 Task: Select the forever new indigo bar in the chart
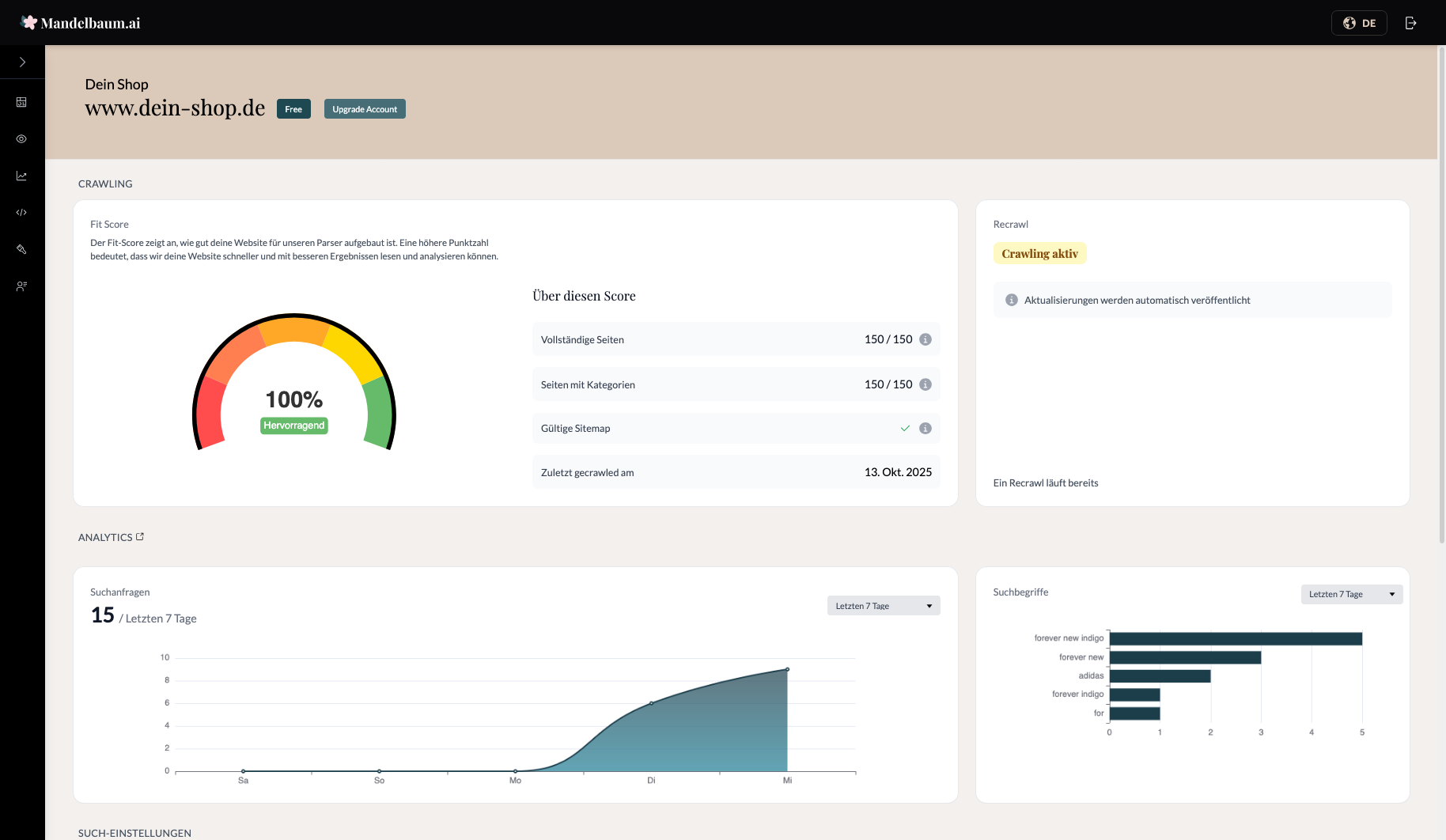coord(1236,638)
